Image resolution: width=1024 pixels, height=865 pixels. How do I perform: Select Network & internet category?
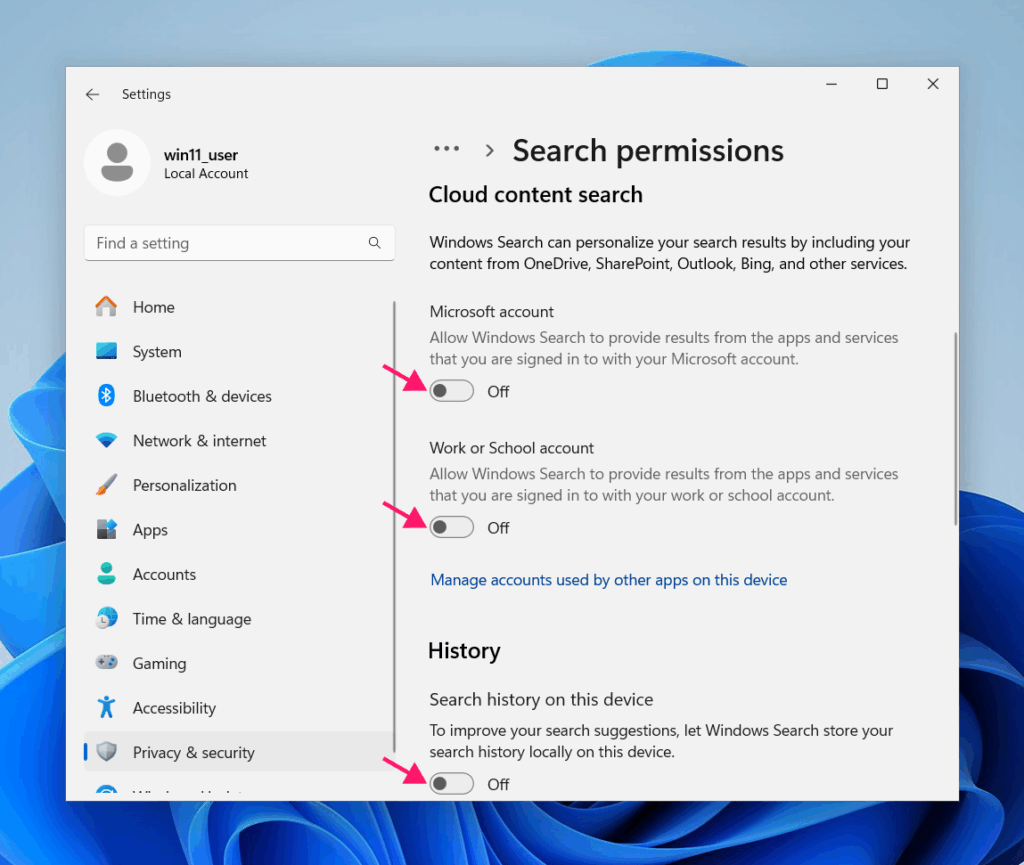click(x=239, y=441)
